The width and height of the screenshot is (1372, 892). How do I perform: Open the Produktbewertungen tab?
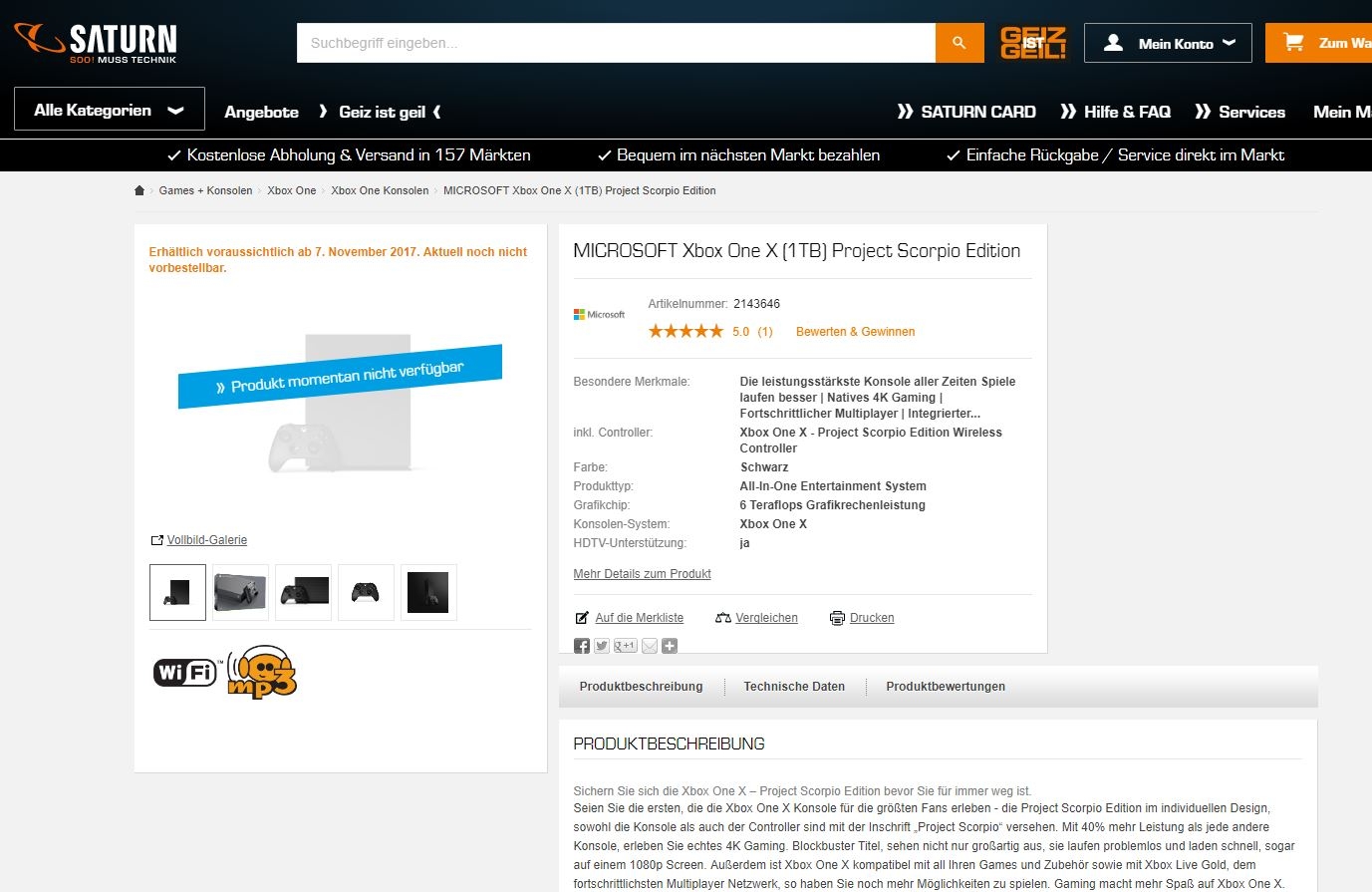coord(946,687)
